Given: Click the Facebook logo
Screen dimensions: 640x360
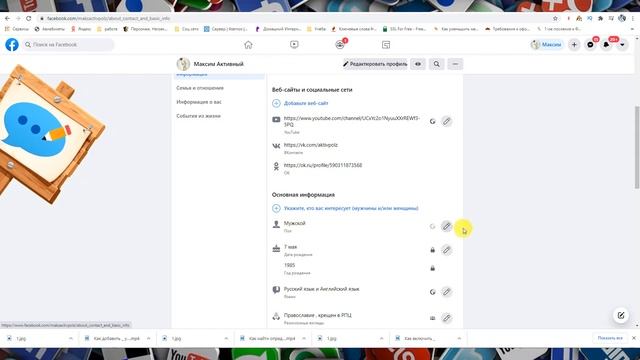Looking at the screenshot, I should tap(12, 44).
